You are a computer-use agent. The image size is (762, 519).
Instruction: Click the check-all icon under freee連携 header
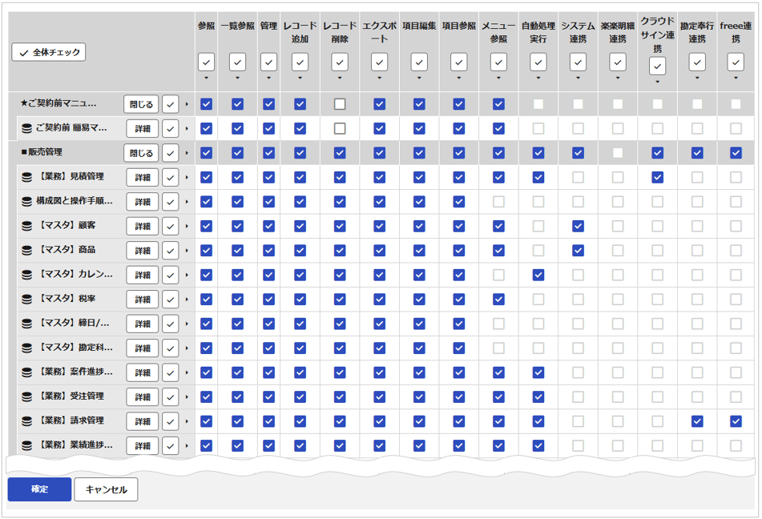pos(736,62)
